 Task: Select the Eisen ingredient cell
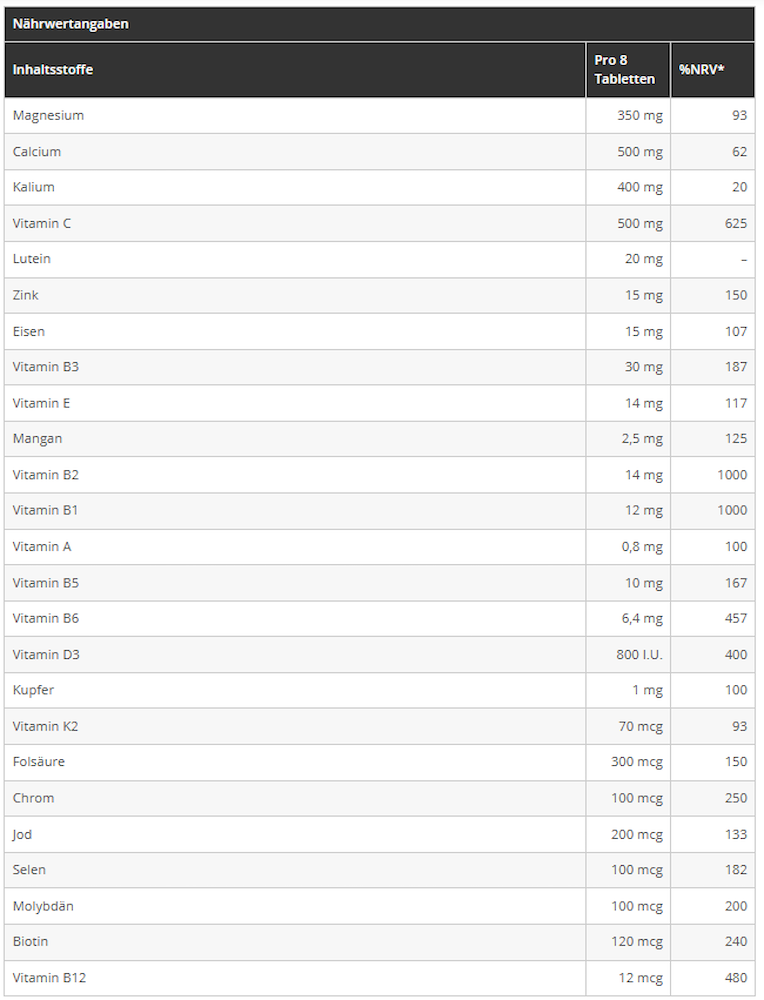click(x=29, y=331)
